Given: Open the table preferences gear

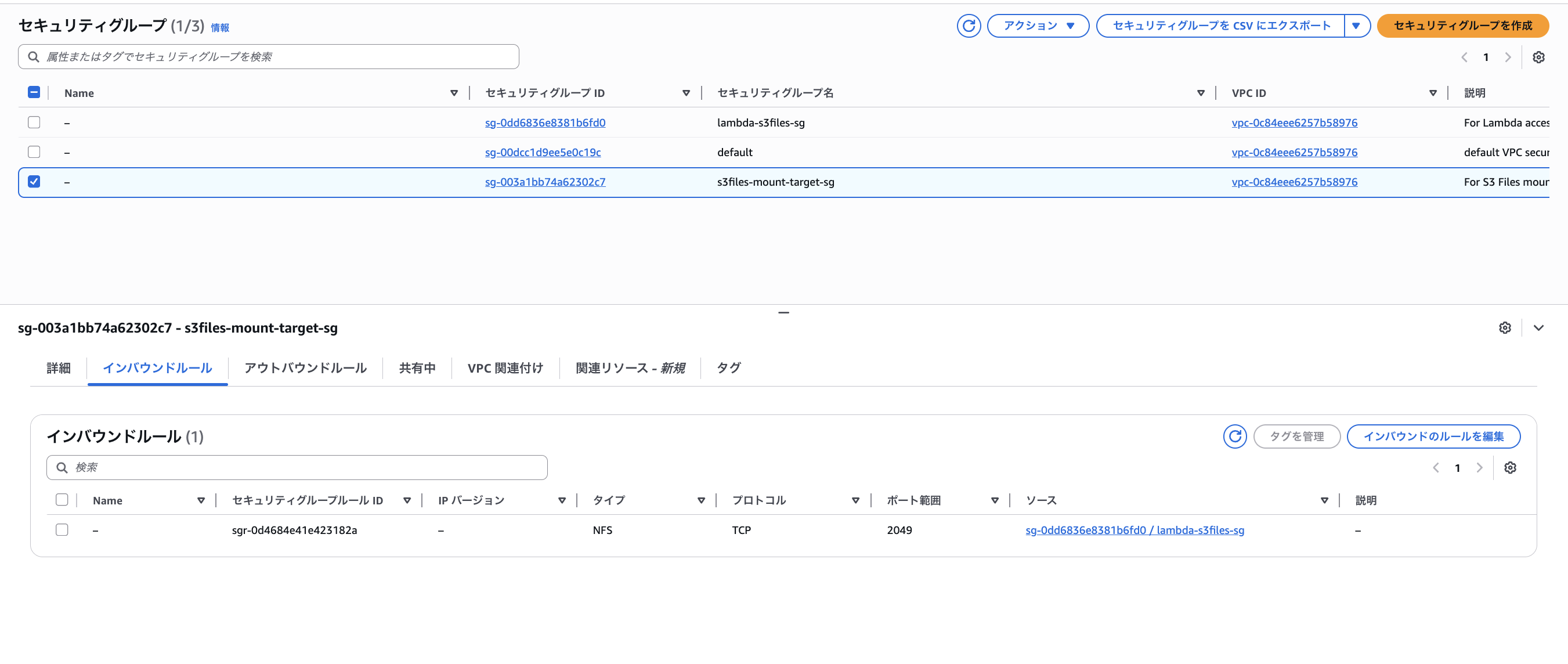Looking at the screenshot, I should pyautogui.click(x=1540, y=57).
